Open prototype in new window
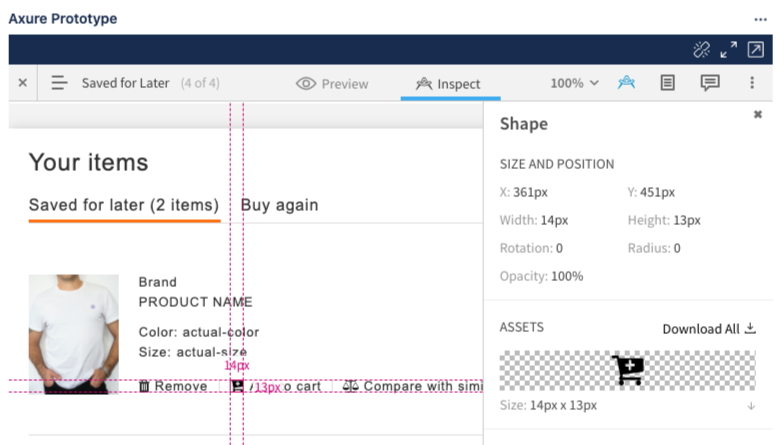 (756, 50)
